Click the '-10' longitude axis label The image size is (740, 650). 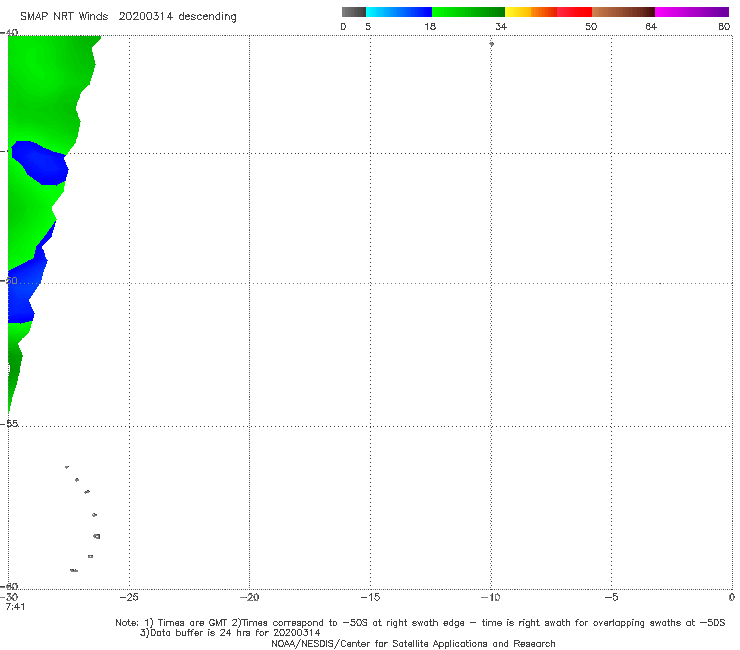click(490, 597)
